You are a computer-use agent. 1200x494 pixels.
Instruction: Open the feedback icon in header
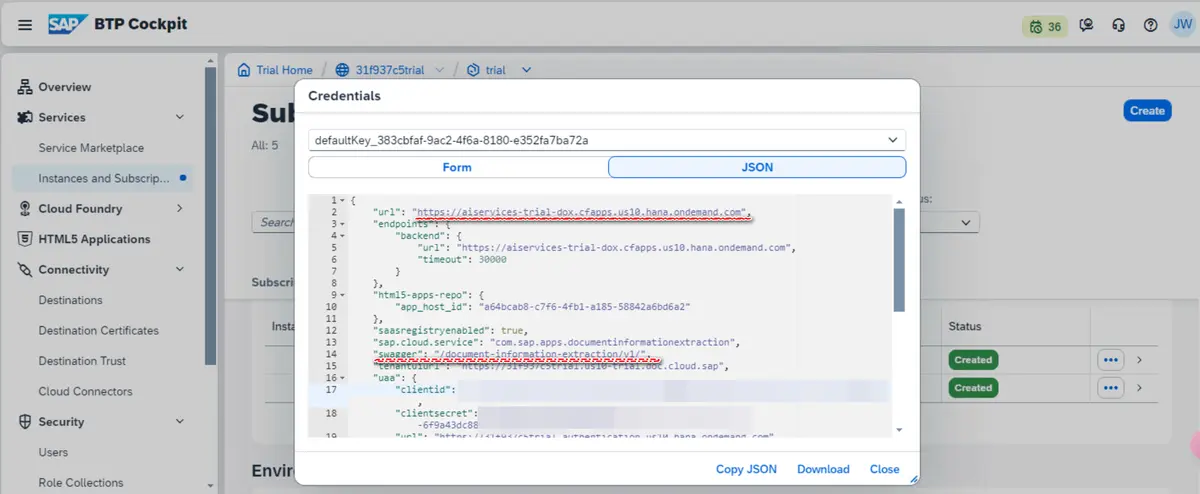[1087, 26]
